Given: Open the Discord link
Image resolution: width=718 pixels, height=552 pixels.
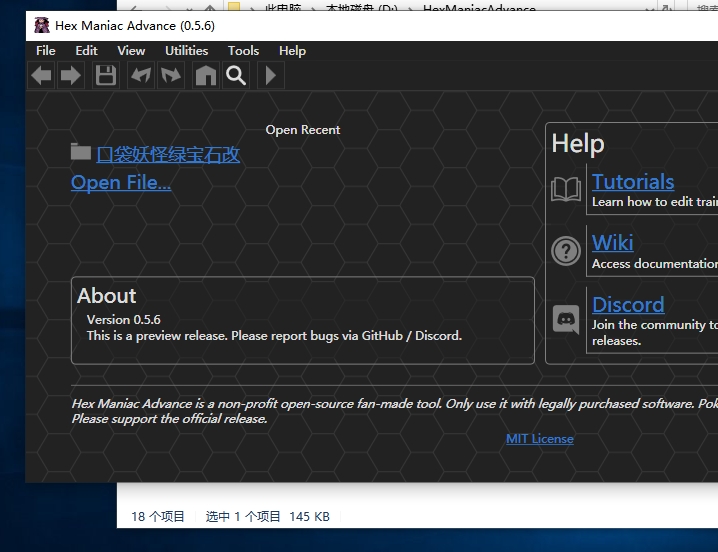Looking at the screenshot, I should click(628, 305).
